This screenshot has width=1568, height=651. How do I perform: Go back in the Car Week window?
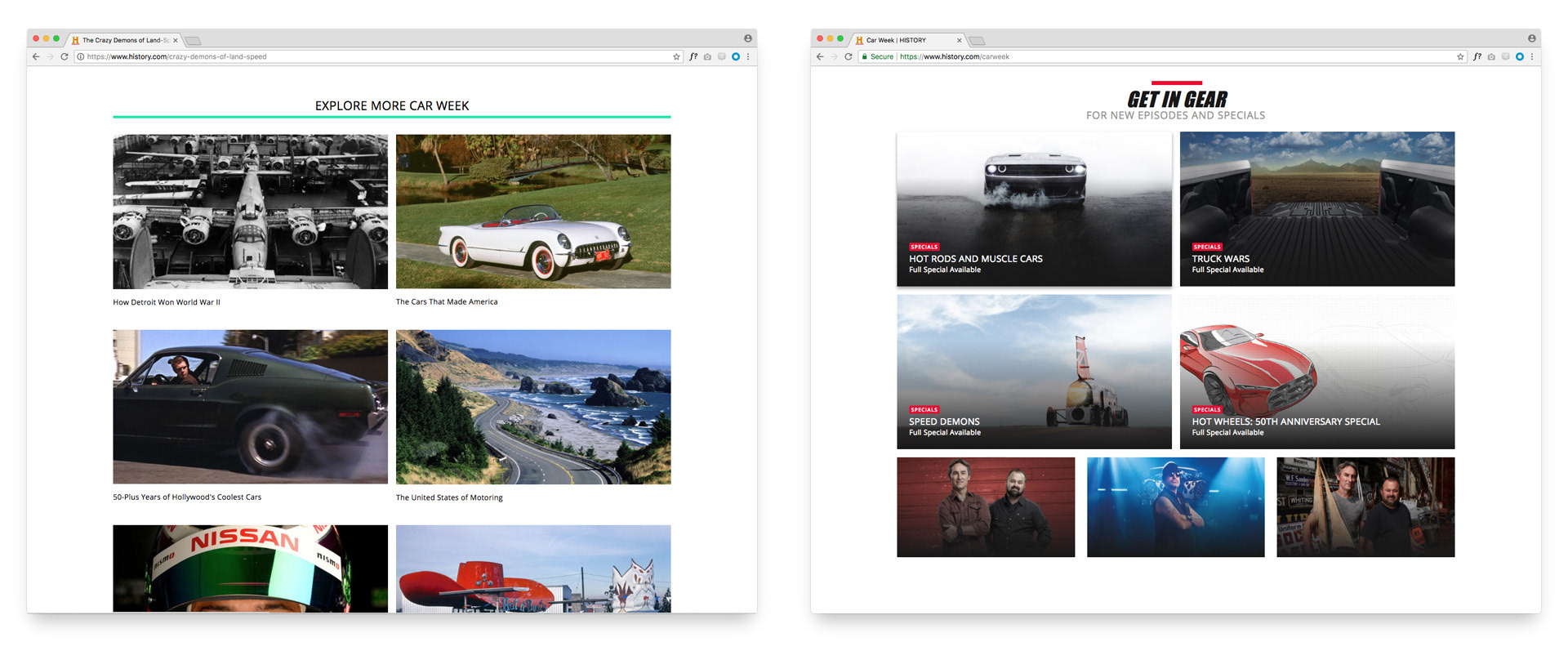click(x=820, y=56)
